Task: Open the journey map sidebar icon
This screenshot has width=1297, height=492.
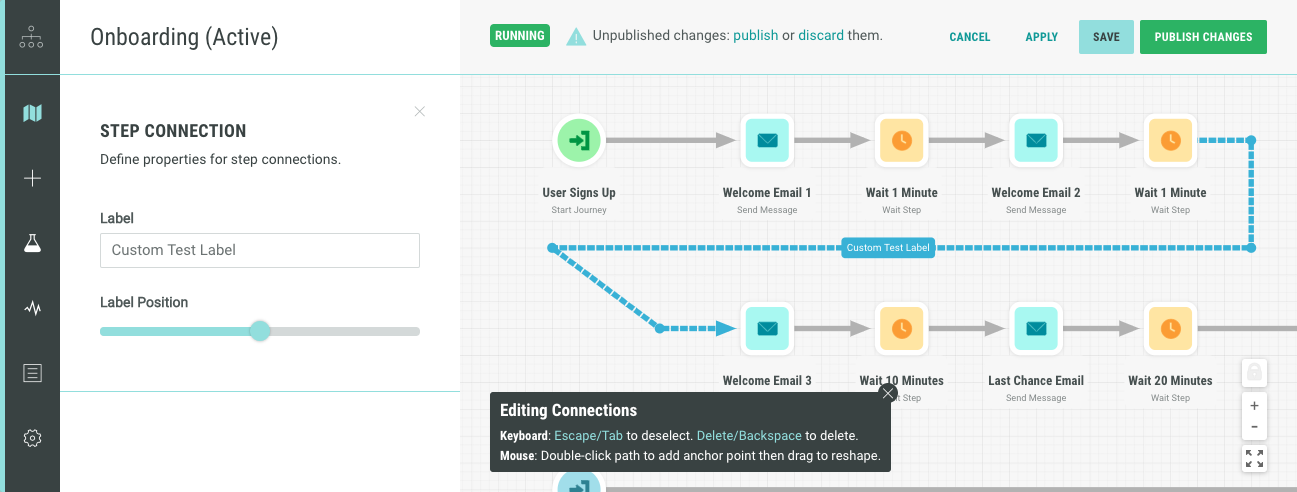Action: click(32, 113)
